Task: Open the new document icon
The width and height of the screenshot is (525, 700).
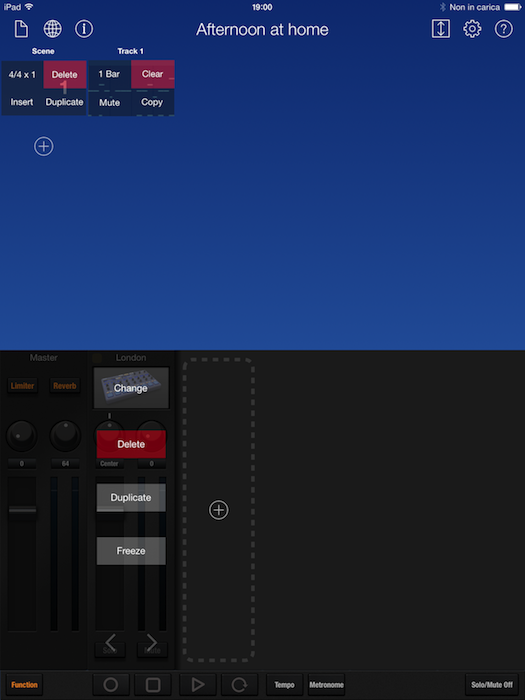Action: 21,29
